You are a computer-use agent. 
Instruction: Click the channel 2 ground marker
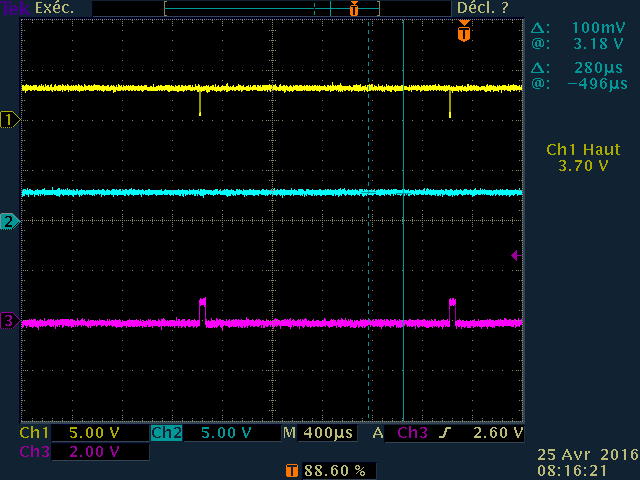pos(10,221)
